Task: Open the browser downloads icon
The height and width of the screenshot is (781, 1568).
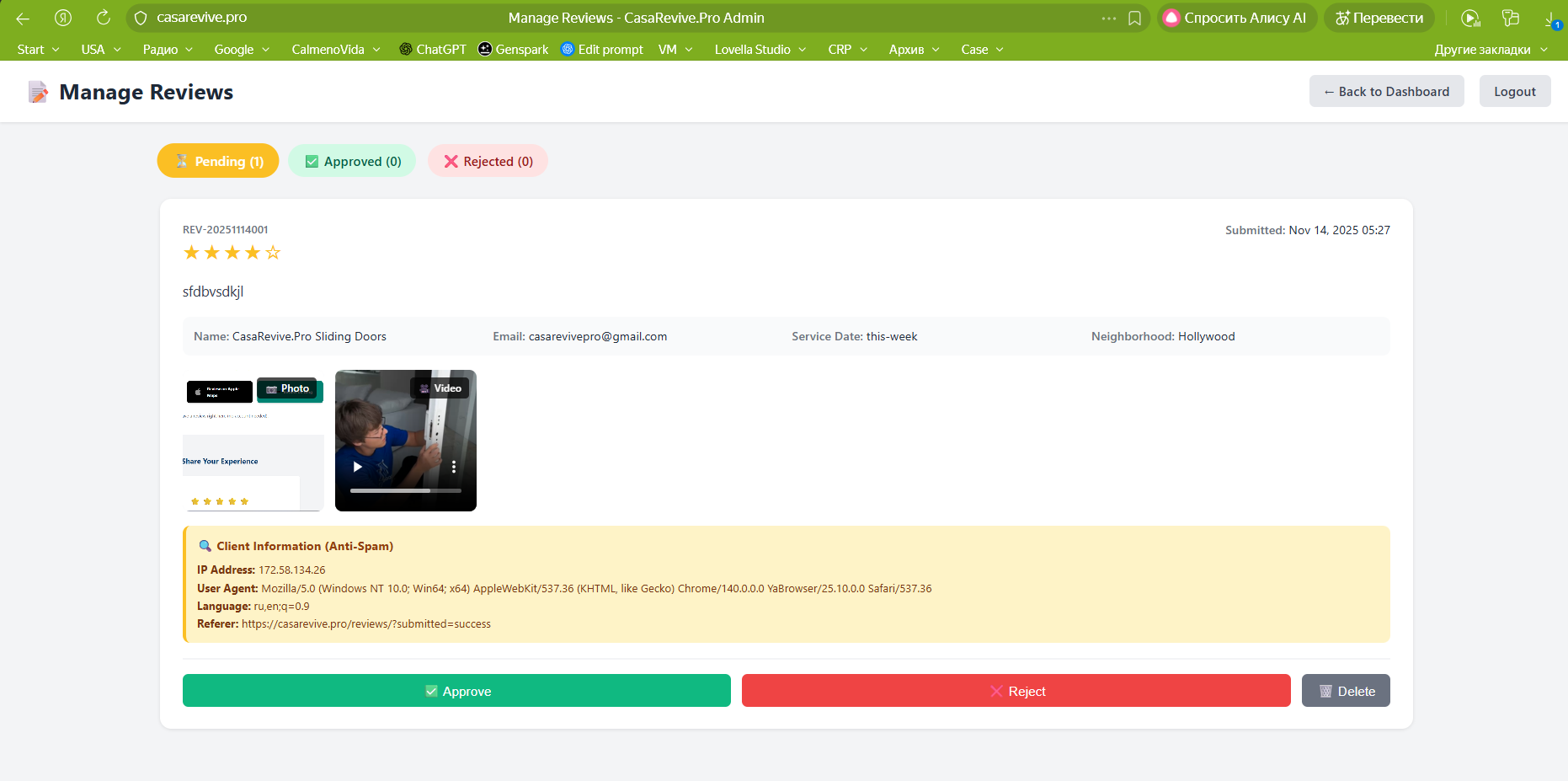Action: [x=1551, y=19]
